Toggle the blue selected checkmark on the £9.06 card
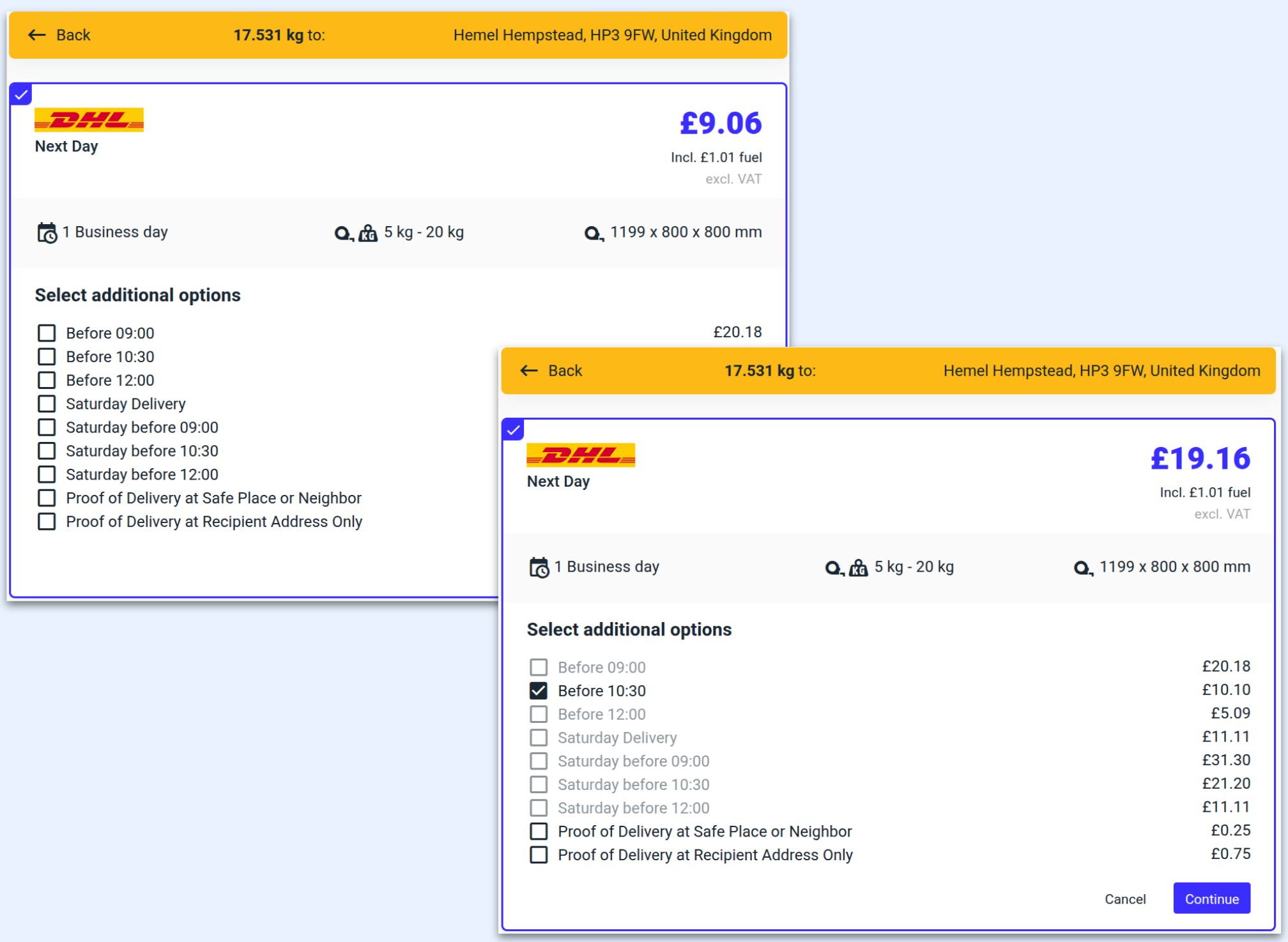The image size is (1288, 942). pyautogui.click(x=21, y=95)
